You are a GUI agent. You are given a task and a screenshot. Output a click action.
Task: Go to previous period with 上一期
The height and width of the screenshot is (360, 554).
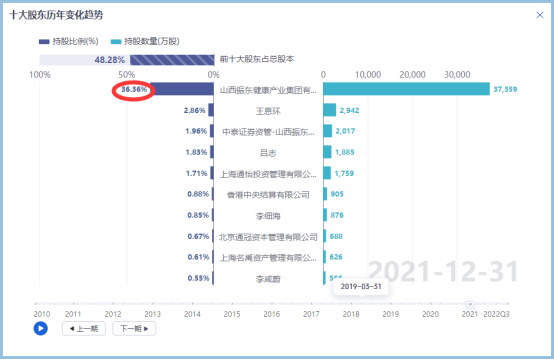click(x=84, y=329)
